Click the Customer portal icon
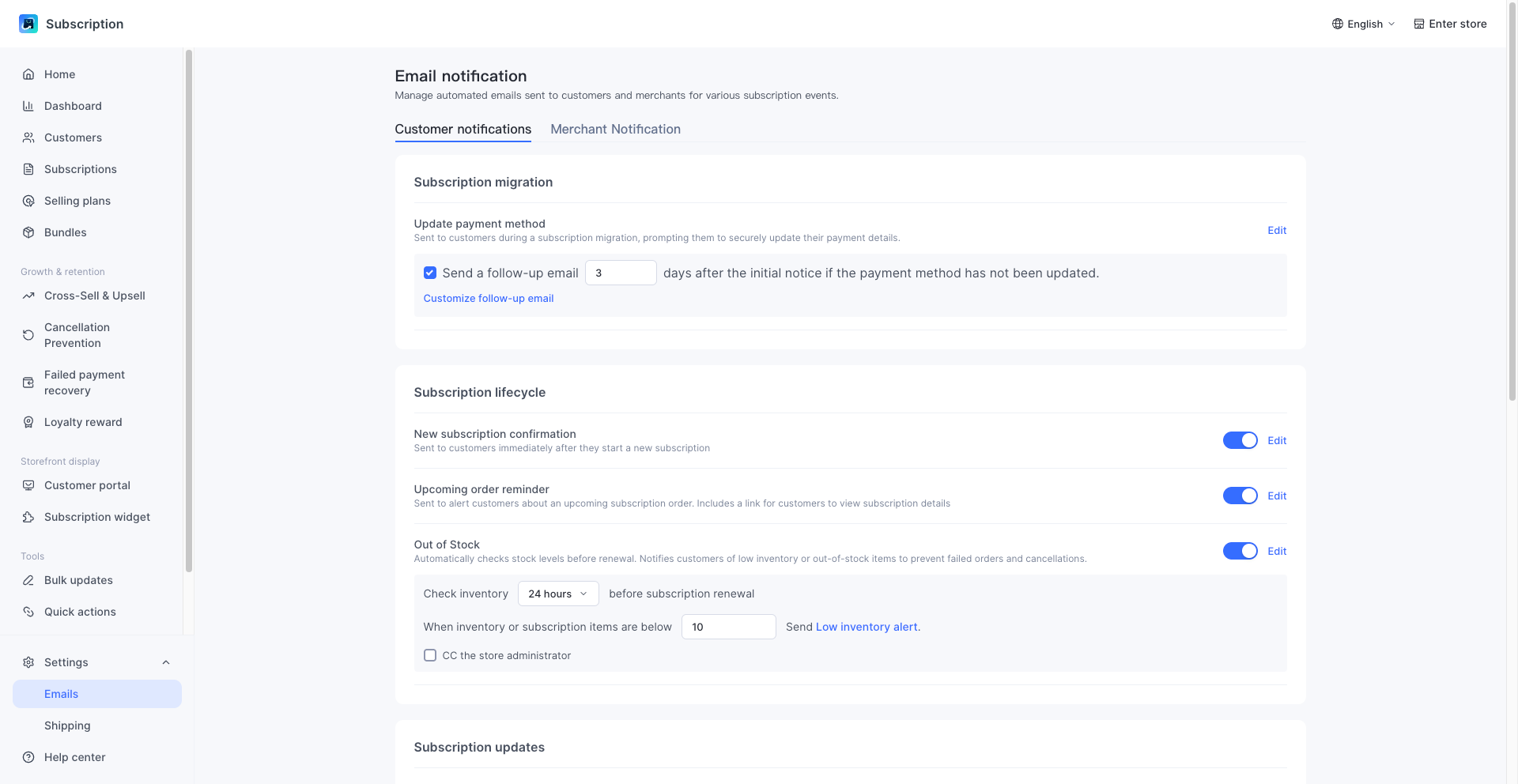The image size is (1518, 784). (x=28, y=485)
